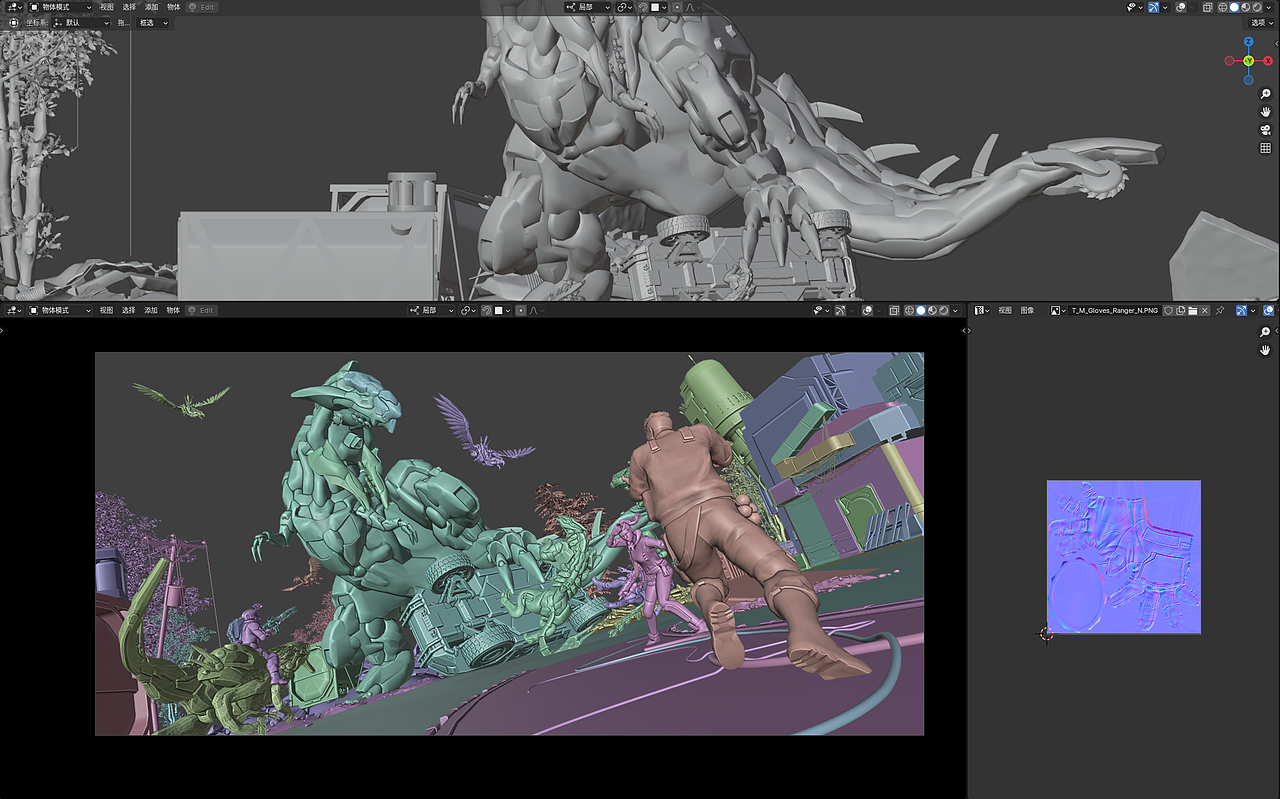Screen dimensions: 1280x799
Task: Click the Y axis on navigation gizmo
Action: pyautogui.click(x=1249, y=61)
